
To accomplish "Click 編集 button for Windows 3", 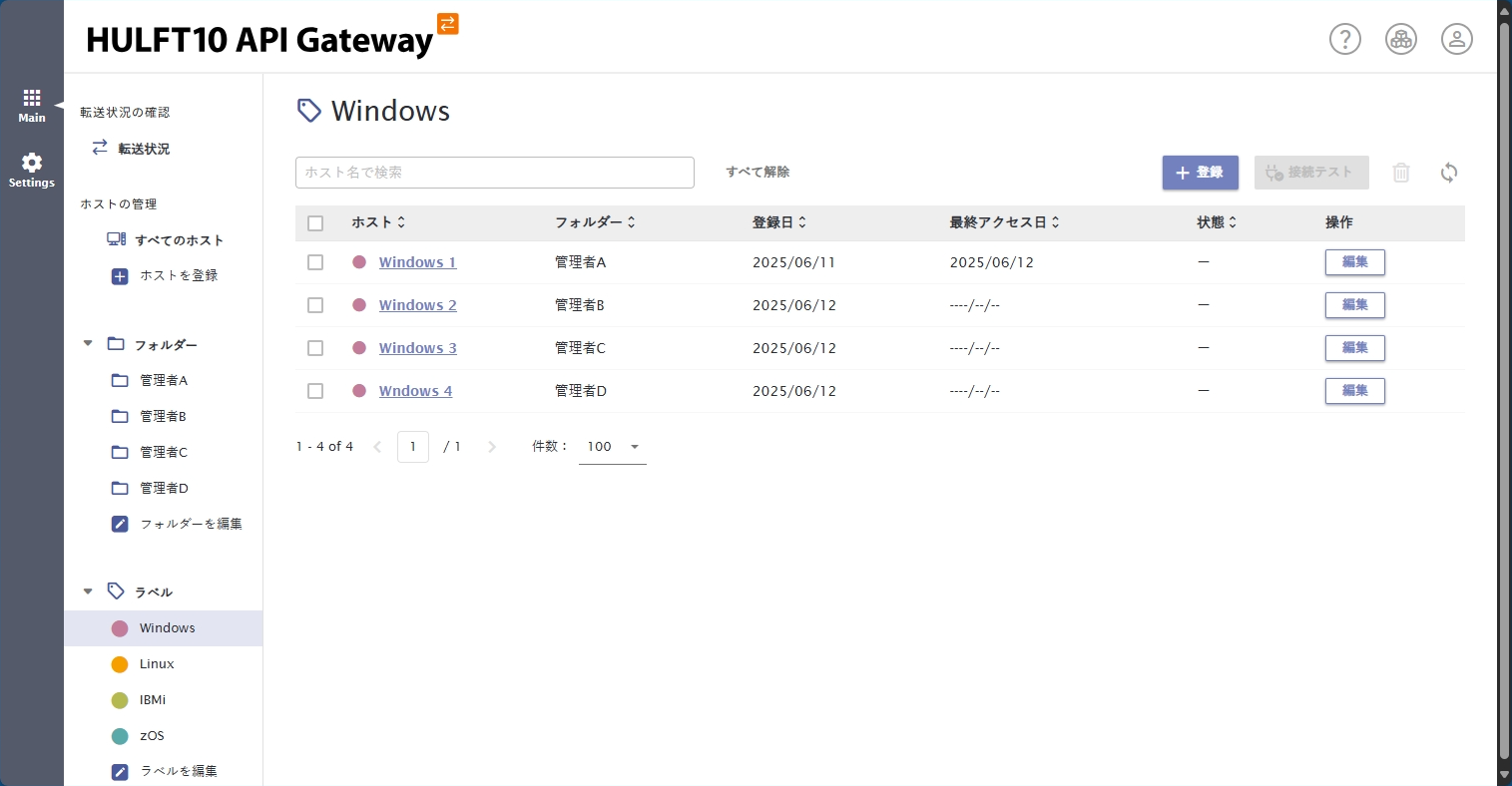I will [1354, 348].
